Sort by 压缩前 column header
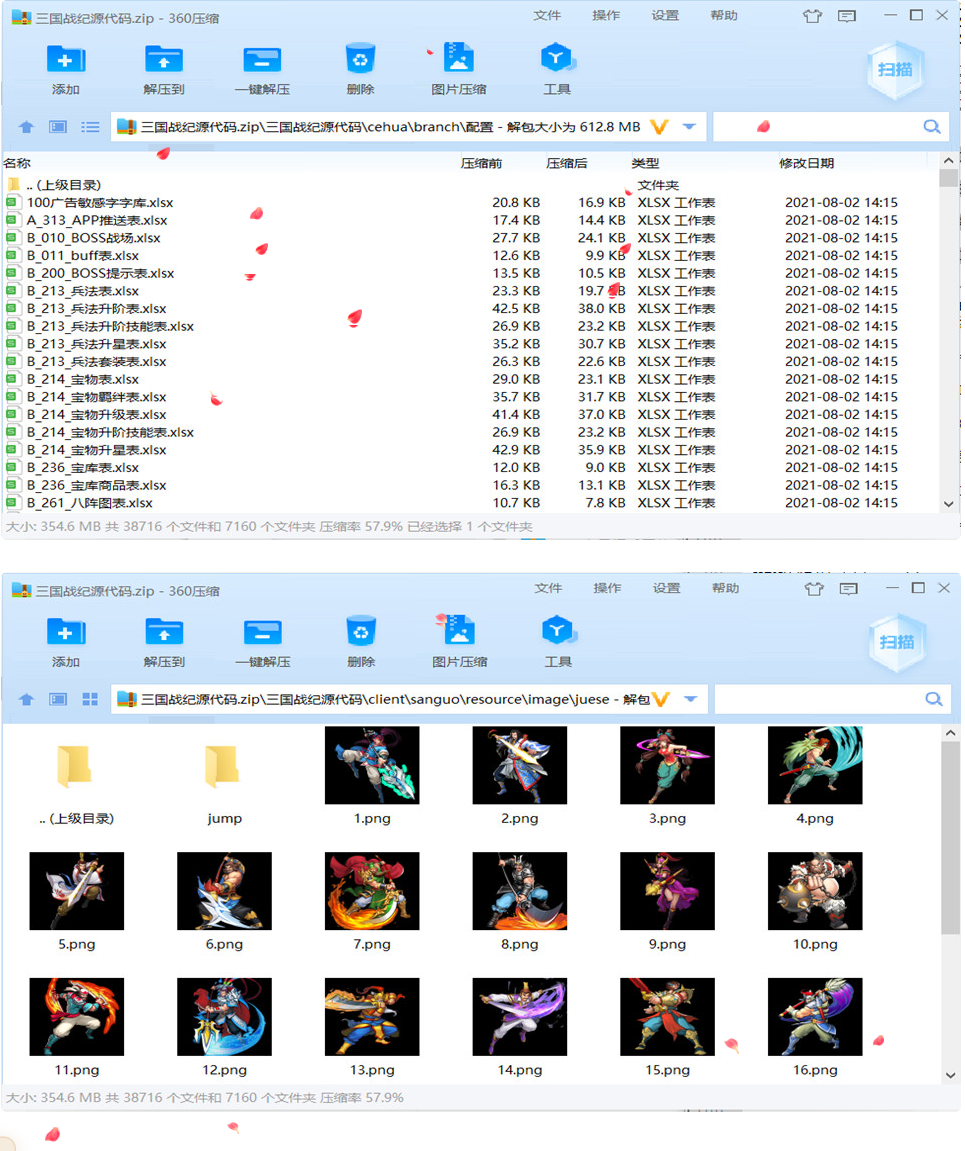 [481, 163]
